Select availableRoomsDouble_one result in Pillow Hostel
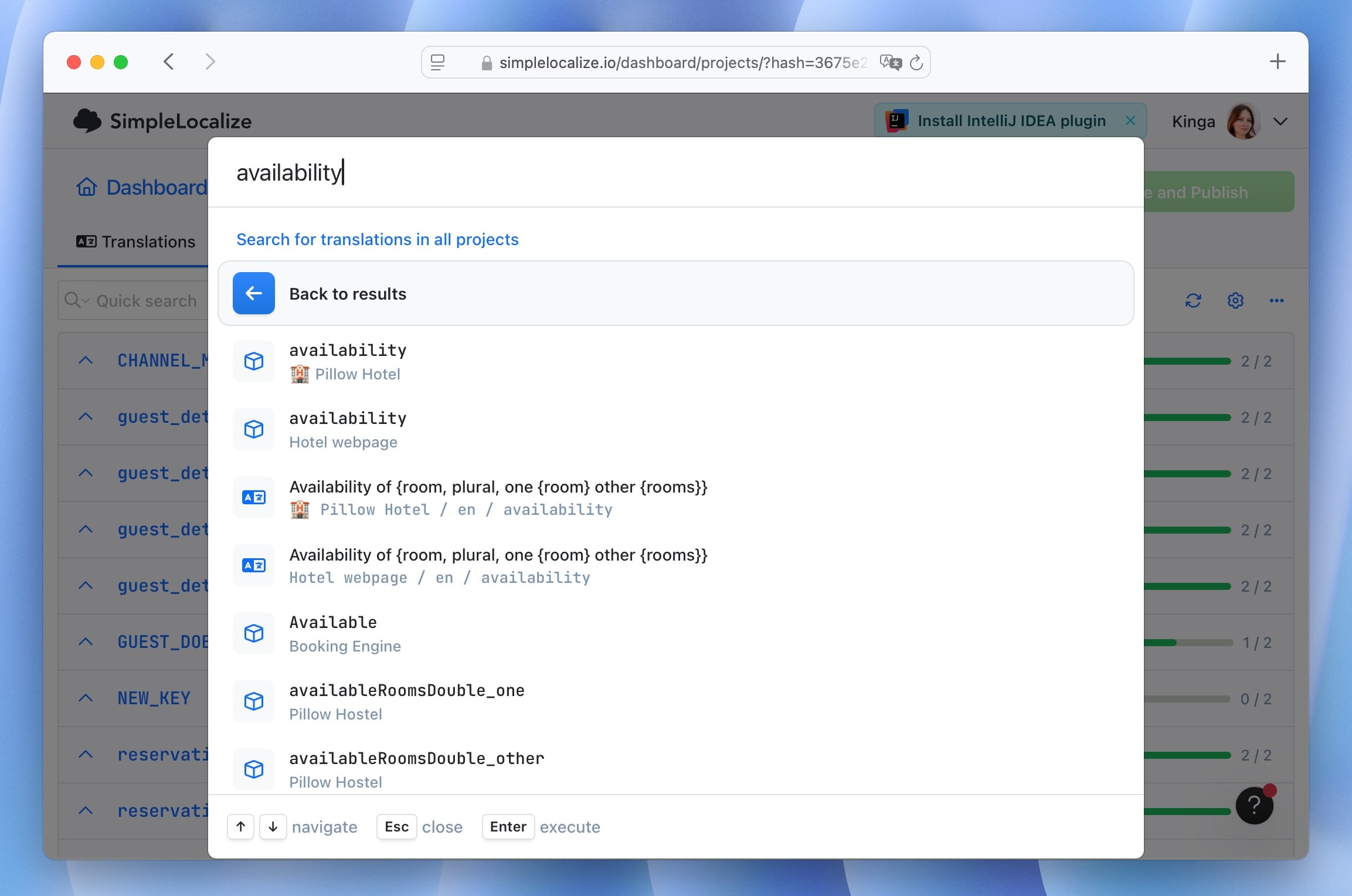Image resolution: width=1352 pixels, height=896 pixels. (x=406, y=701)
